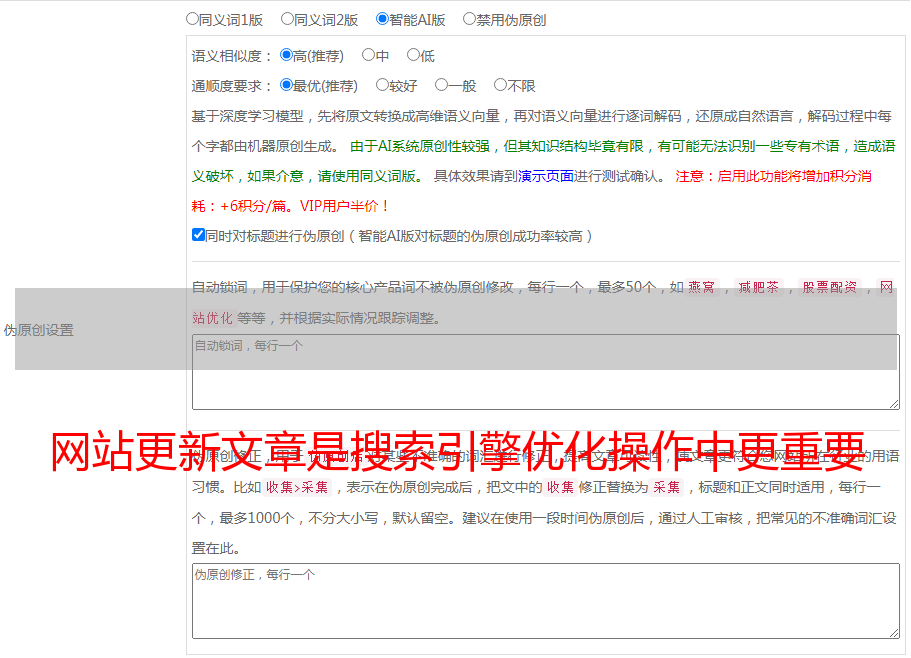Click the 伪原创修正 textarea resize handle
911x658 pixels.
pos(894,632)
